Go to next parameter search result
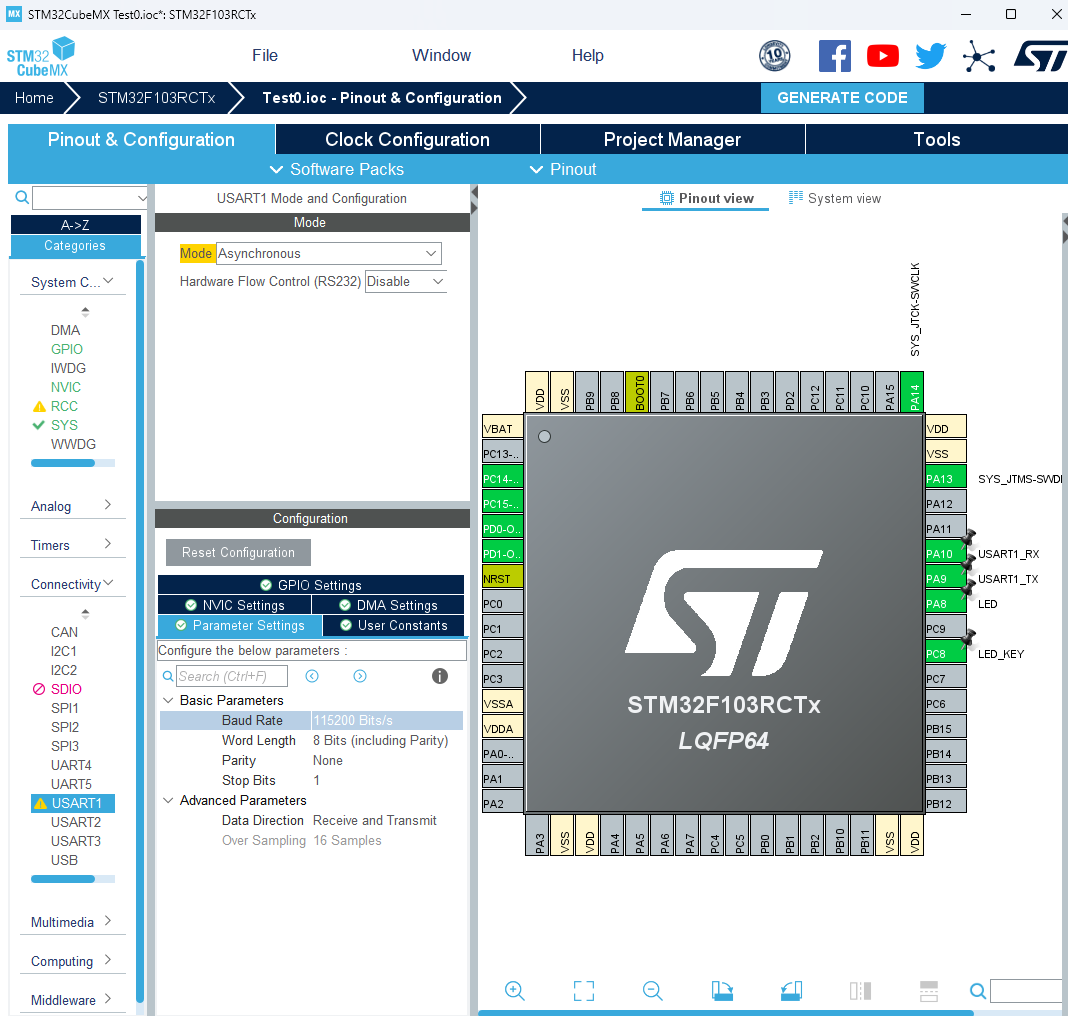 point(360,676)
